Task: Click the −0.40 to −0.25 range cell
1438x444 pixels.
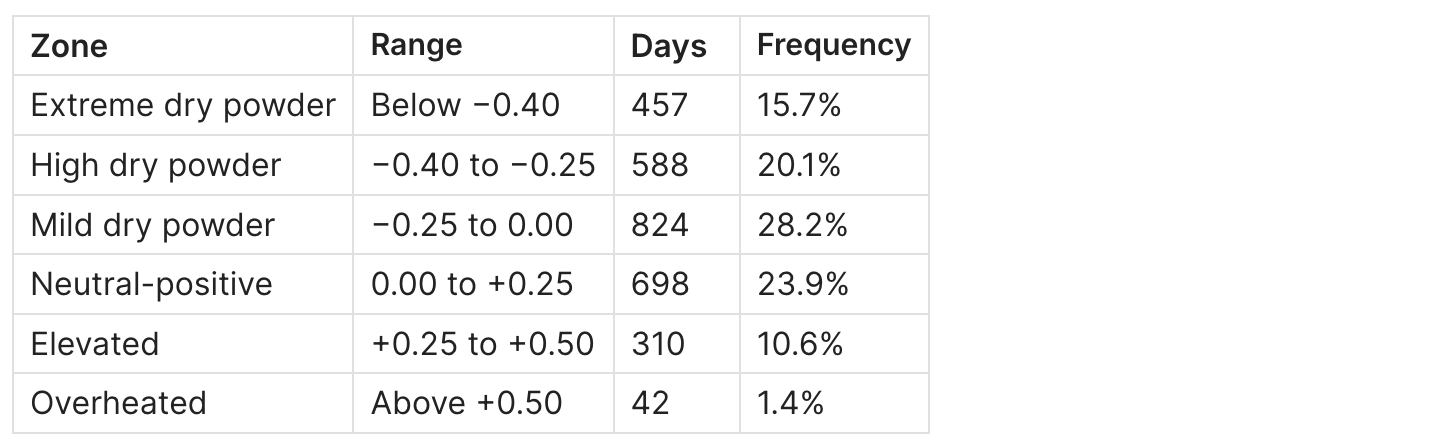Action: pos(482,165)
